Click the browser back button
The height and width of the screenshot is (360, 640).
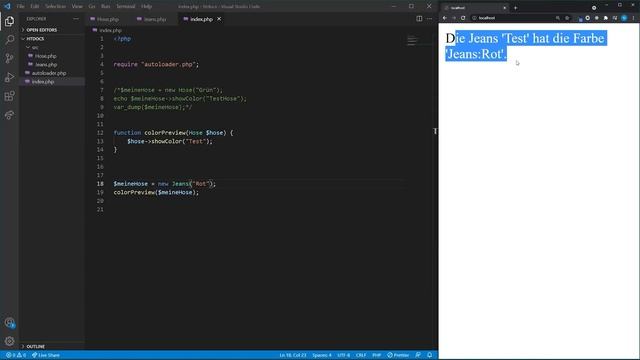444,18
